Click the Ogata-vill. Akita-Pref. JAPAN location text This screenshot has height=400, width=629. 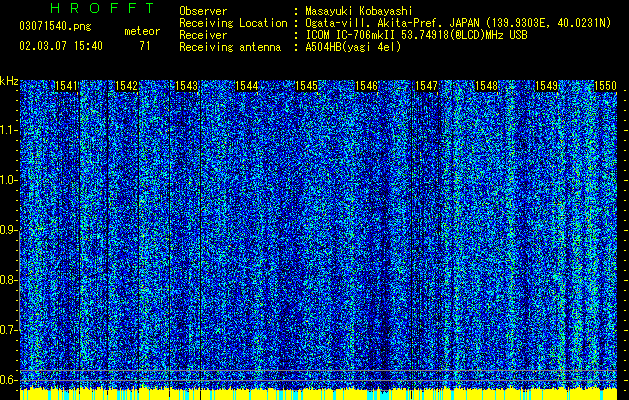click(x=458, y=23)
